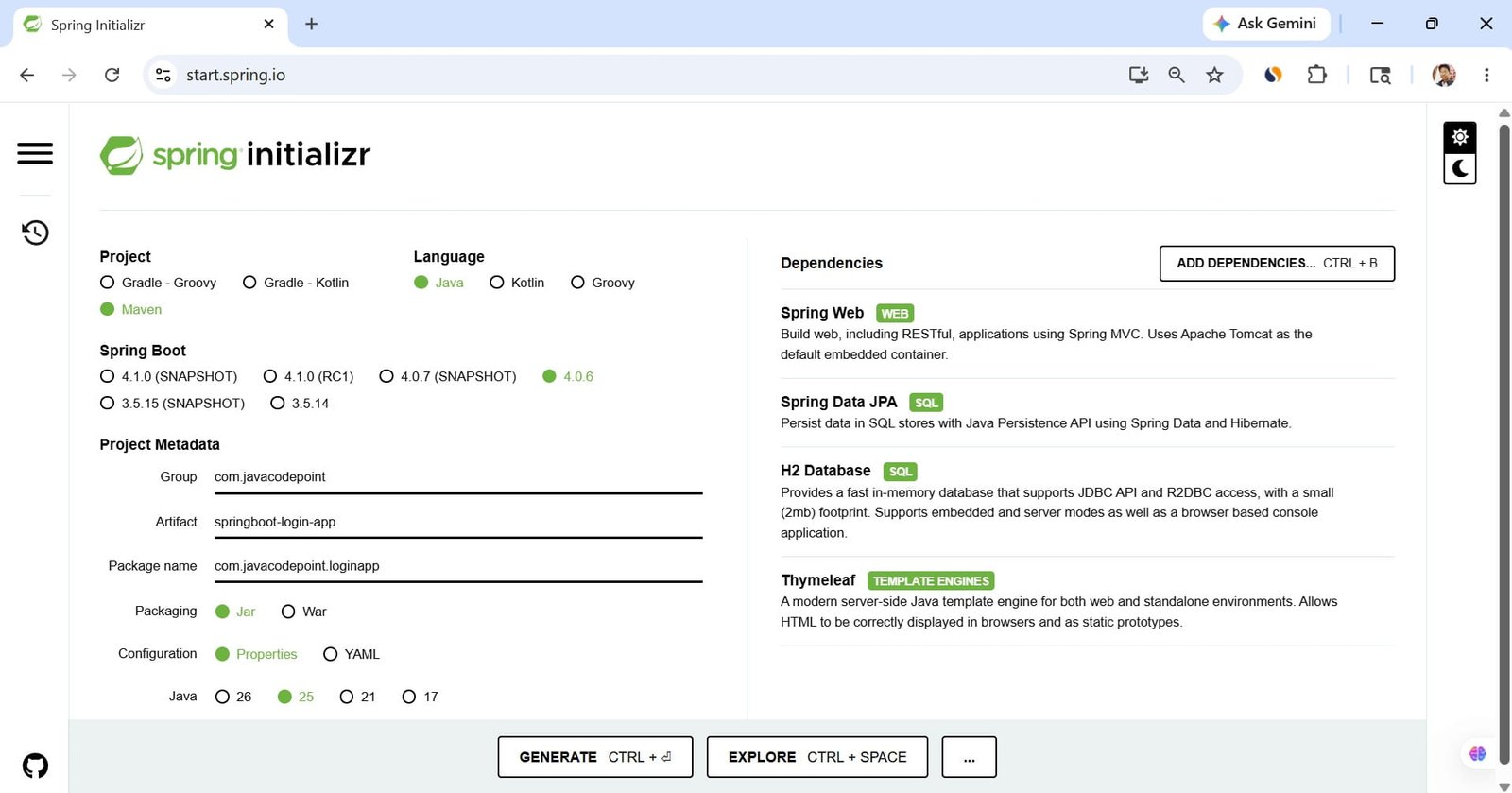Select Gradle - Kotlin project type

pyautogui.click(x=296, y=283)
